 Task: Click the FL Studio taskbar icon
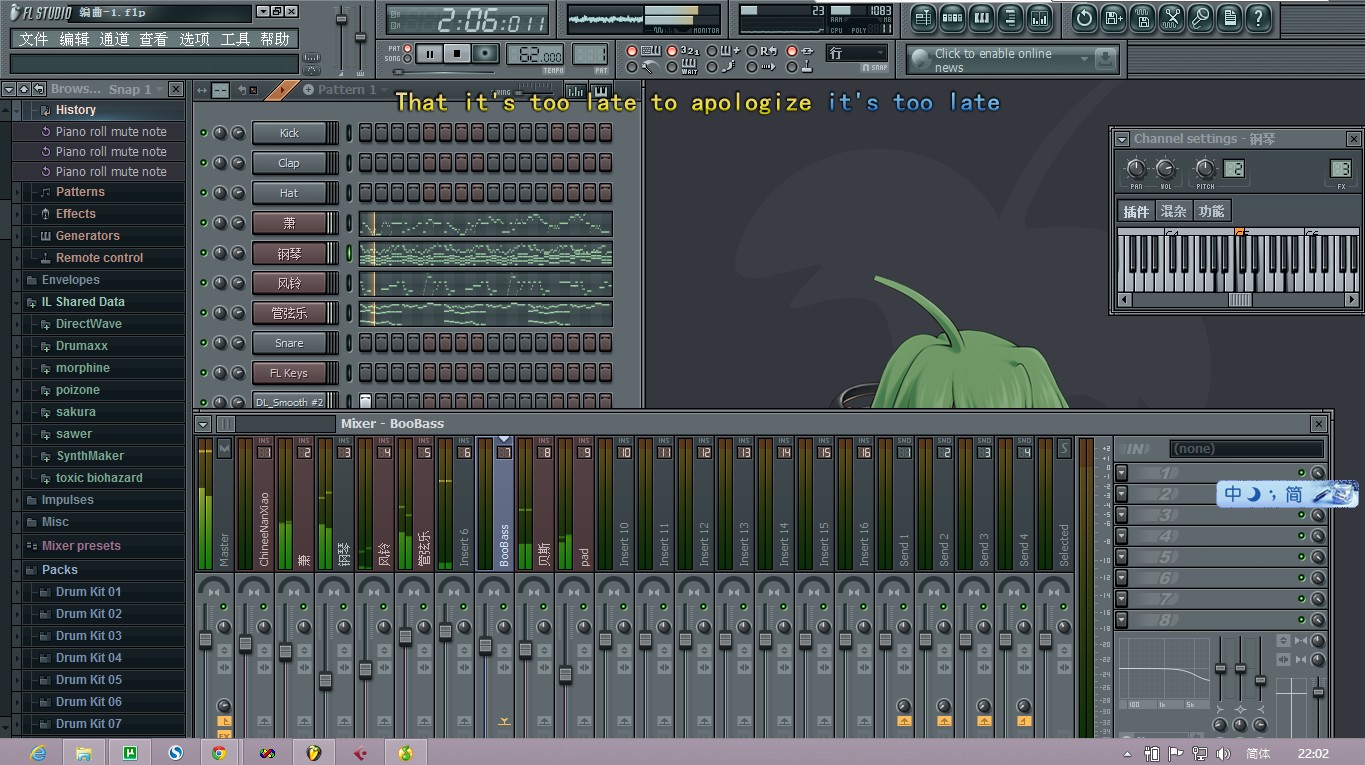pyautogui.click(x=314, y=752)
